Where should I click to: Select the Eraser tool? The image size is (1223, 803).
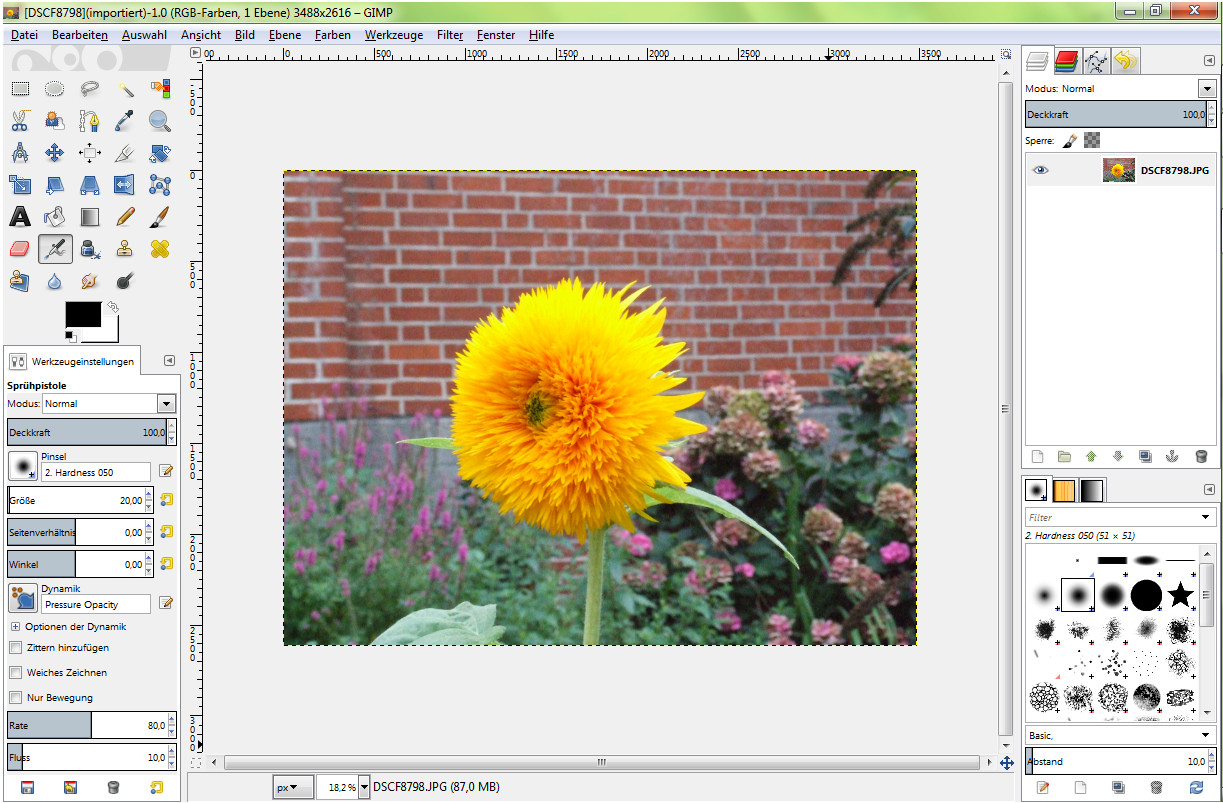19,248
